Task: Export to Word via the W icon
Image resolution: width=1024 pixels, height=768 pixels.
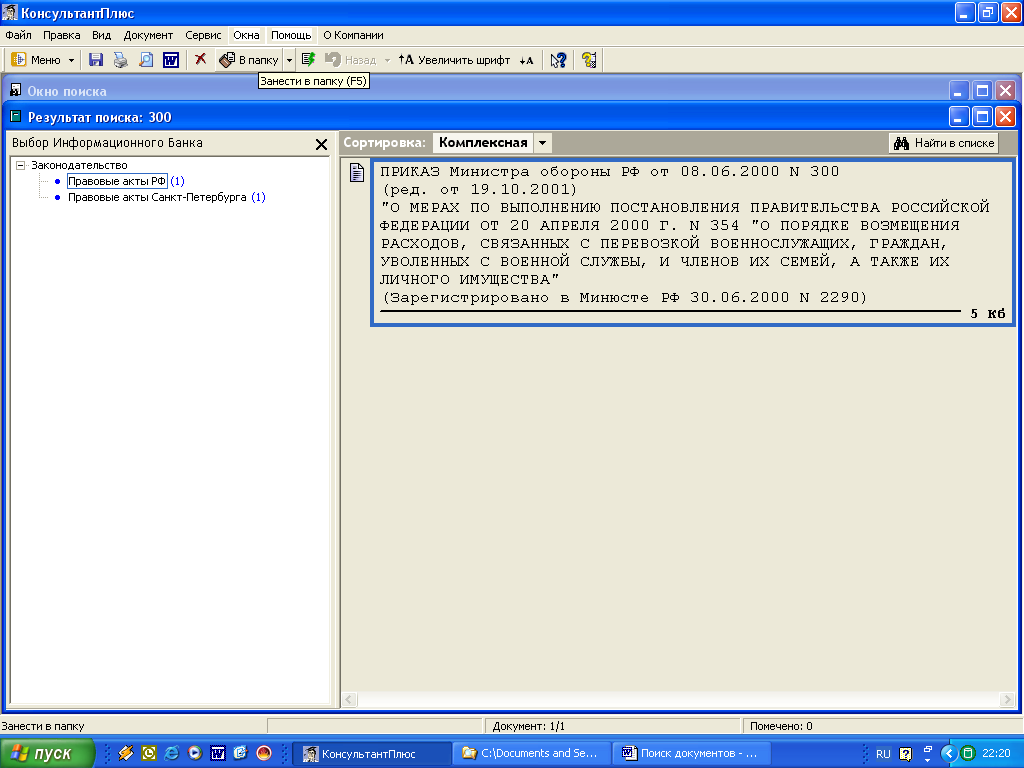Action: [x=170, y=60]
